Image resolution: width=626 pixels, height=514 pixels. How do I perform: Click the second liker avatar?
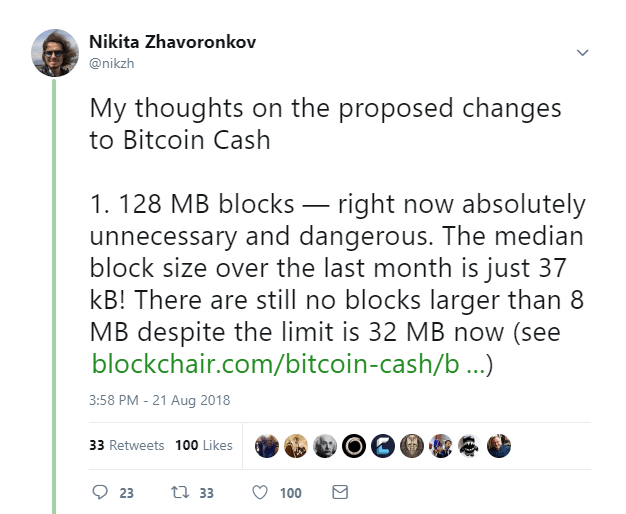click(295, 445)
